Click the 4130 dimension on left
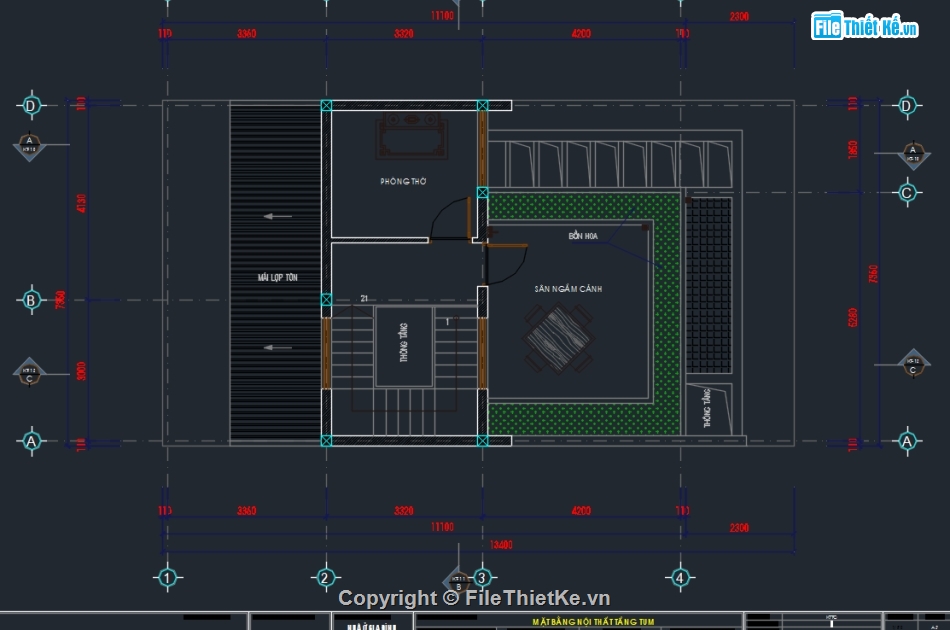 tap(81, 203)
